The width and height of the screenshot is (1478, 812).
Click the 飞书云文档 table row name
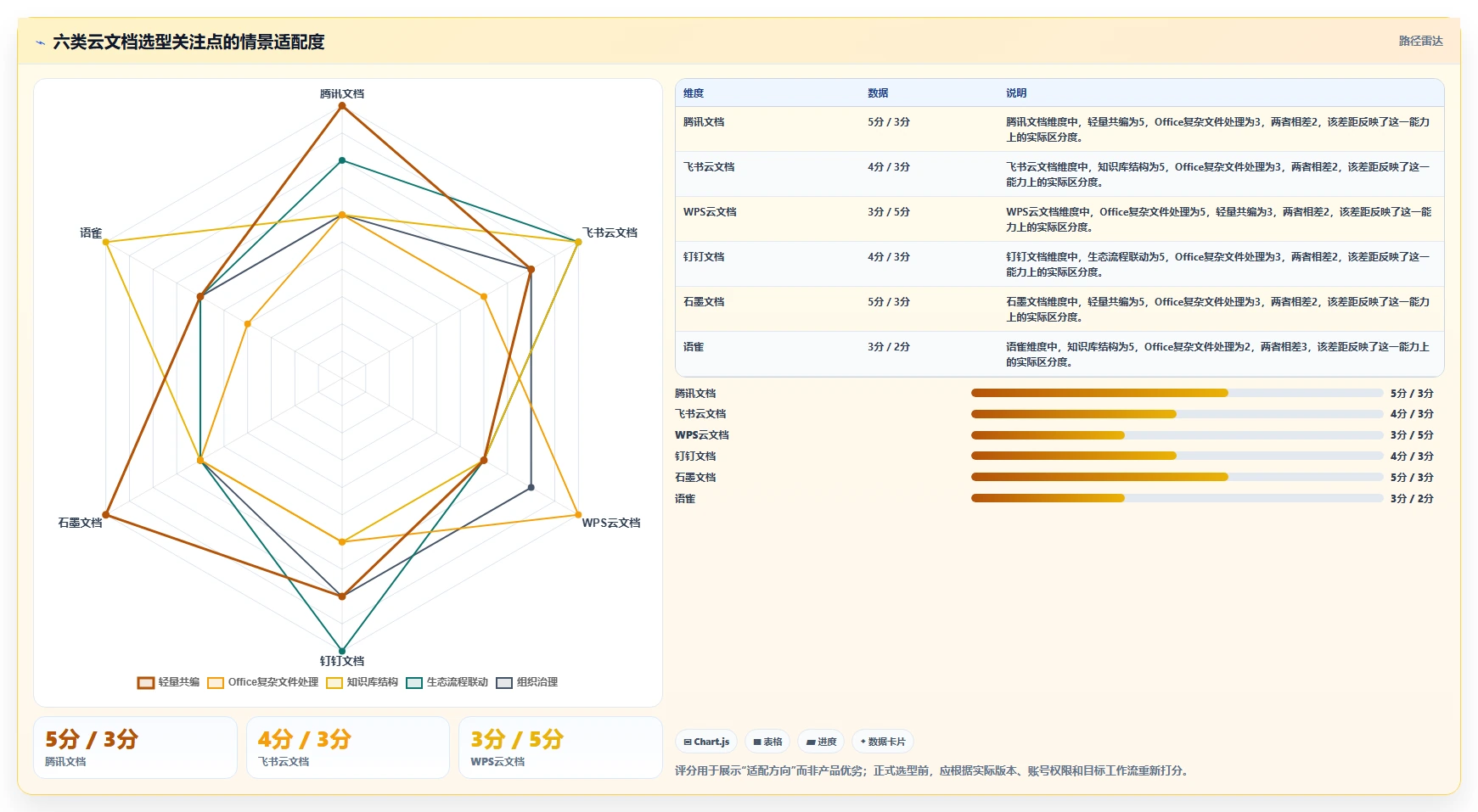(709, 167)
